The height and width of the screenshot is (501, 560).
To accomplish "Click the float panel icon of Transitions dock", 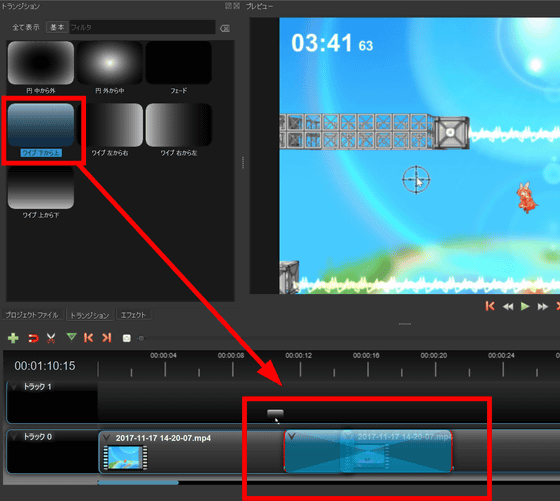I will coord(228,6).
